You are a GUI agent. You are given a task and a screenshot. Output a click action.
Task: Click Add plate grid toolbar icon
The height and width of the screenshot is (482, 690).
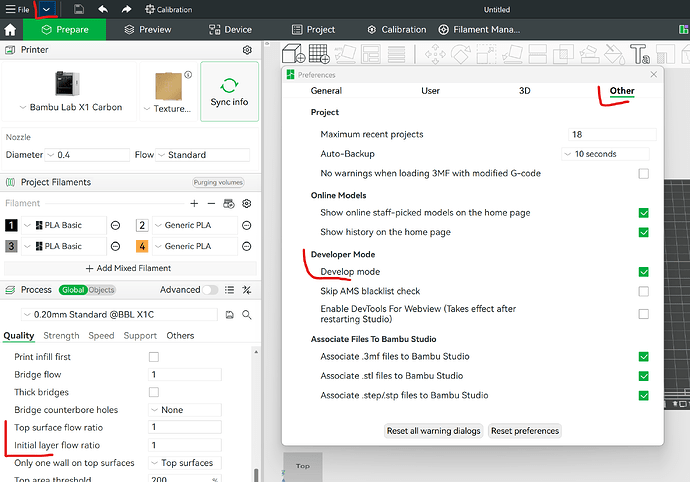click(319, 54)
